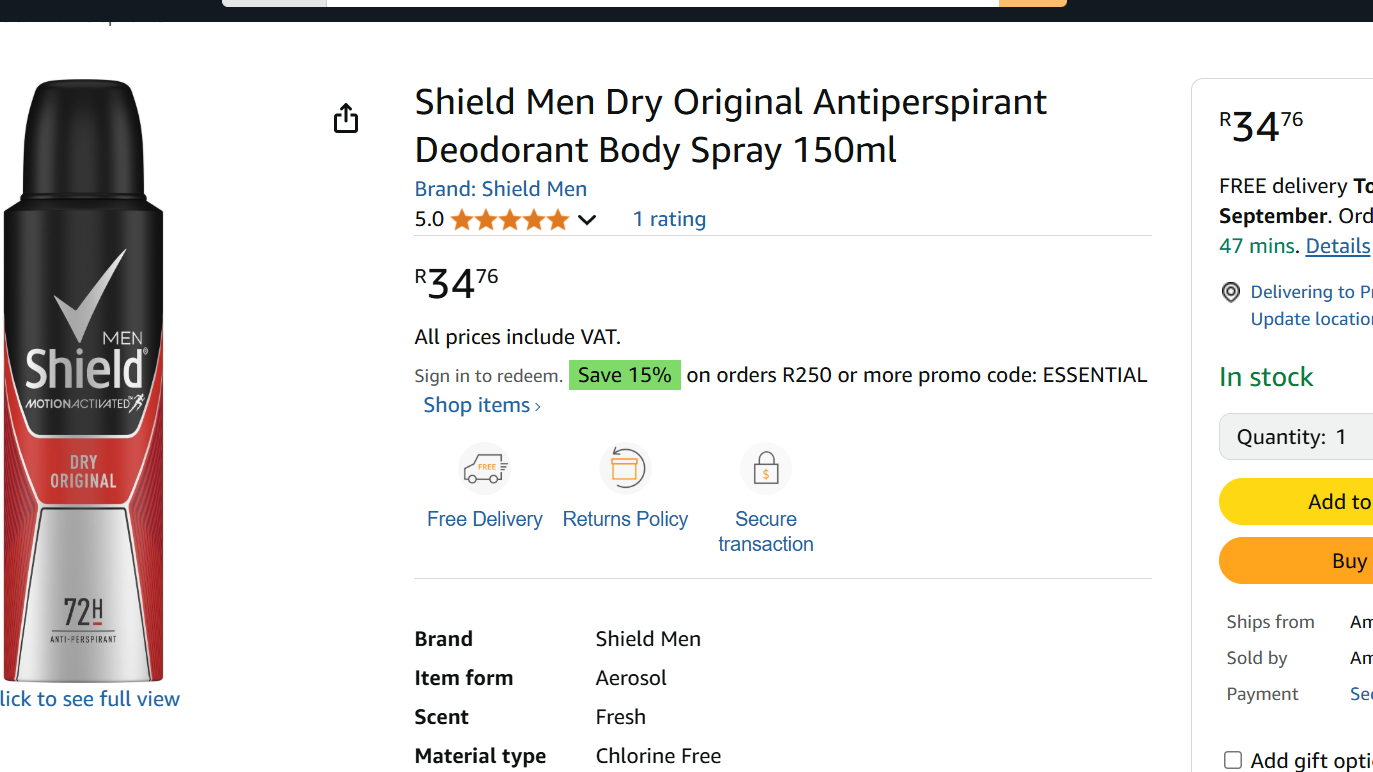Click the Update location link
Viewport: 1373px width, 772px height.
pyautogui.click(x=1311, y=319)
